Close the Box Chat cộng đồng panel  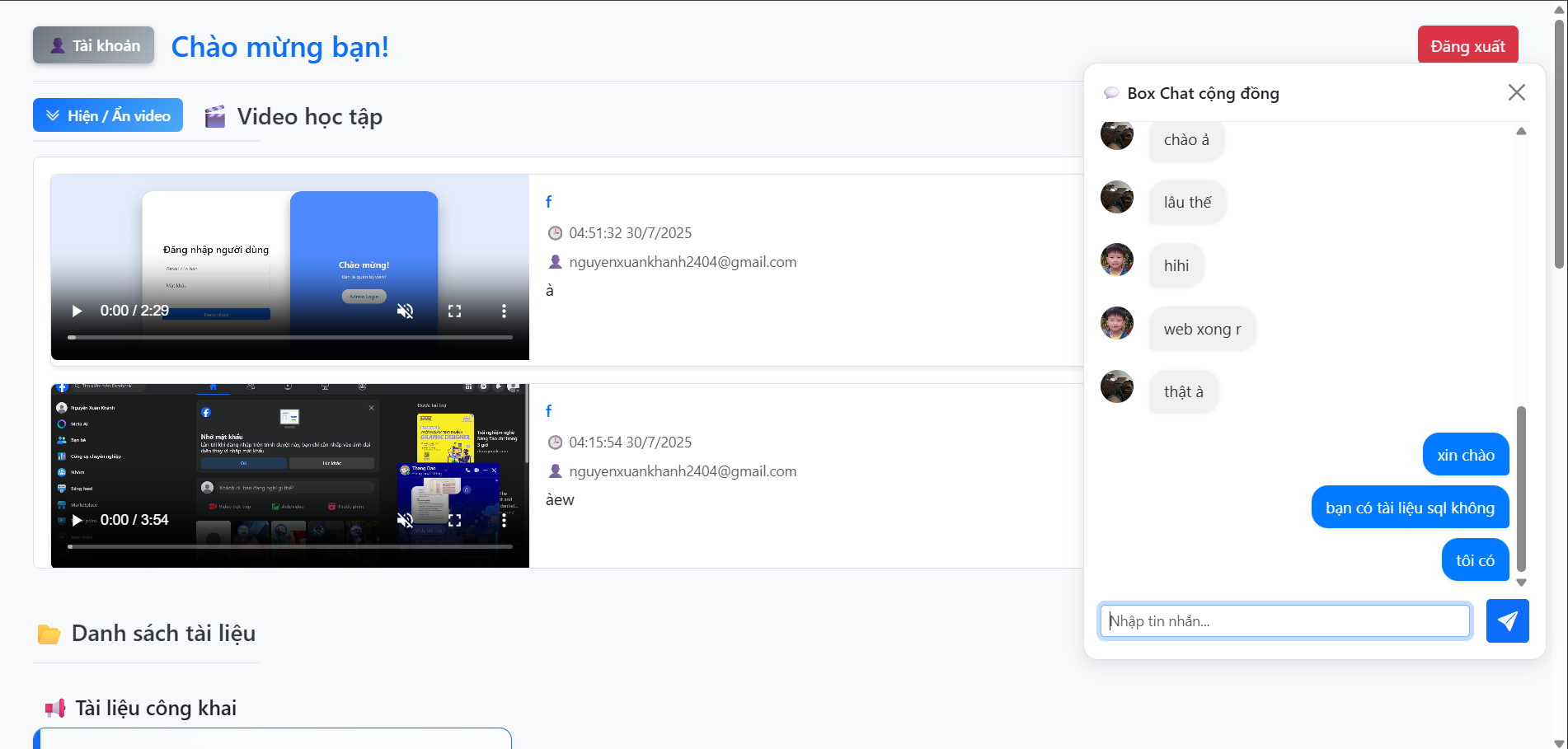[1516, 92]
